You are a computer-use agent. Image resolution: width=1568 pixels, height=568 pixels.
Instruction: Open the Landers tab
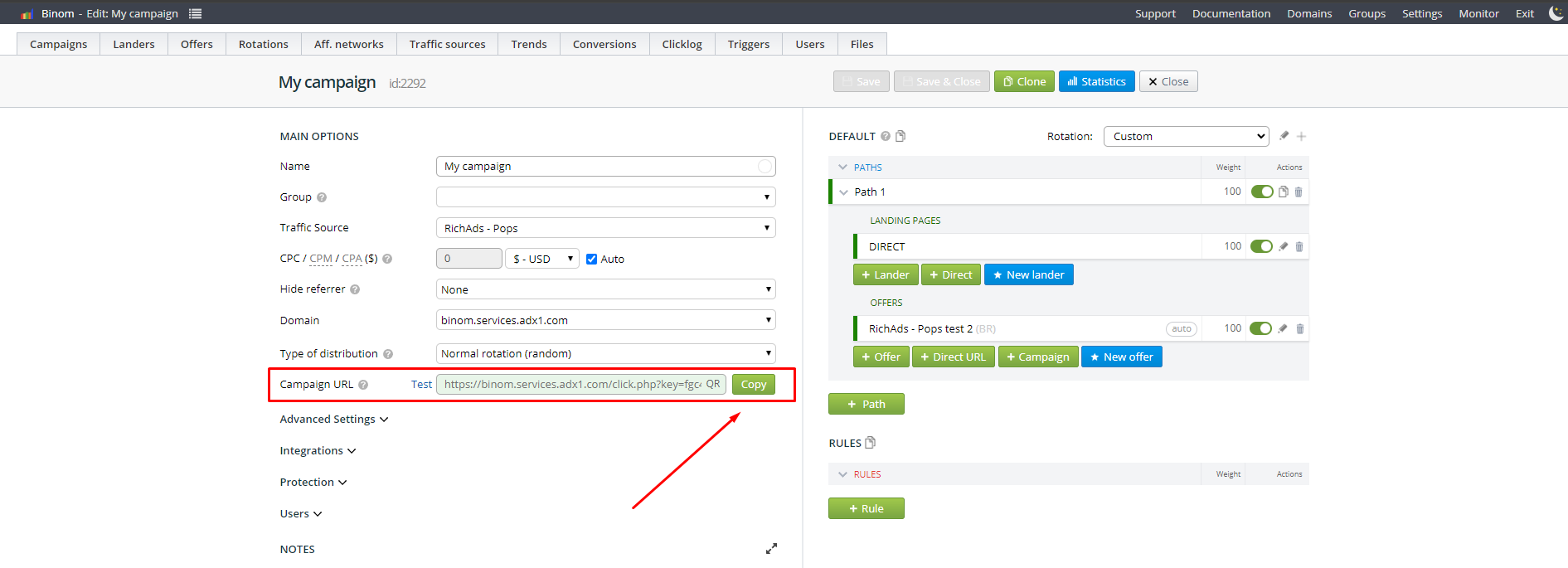133,44
